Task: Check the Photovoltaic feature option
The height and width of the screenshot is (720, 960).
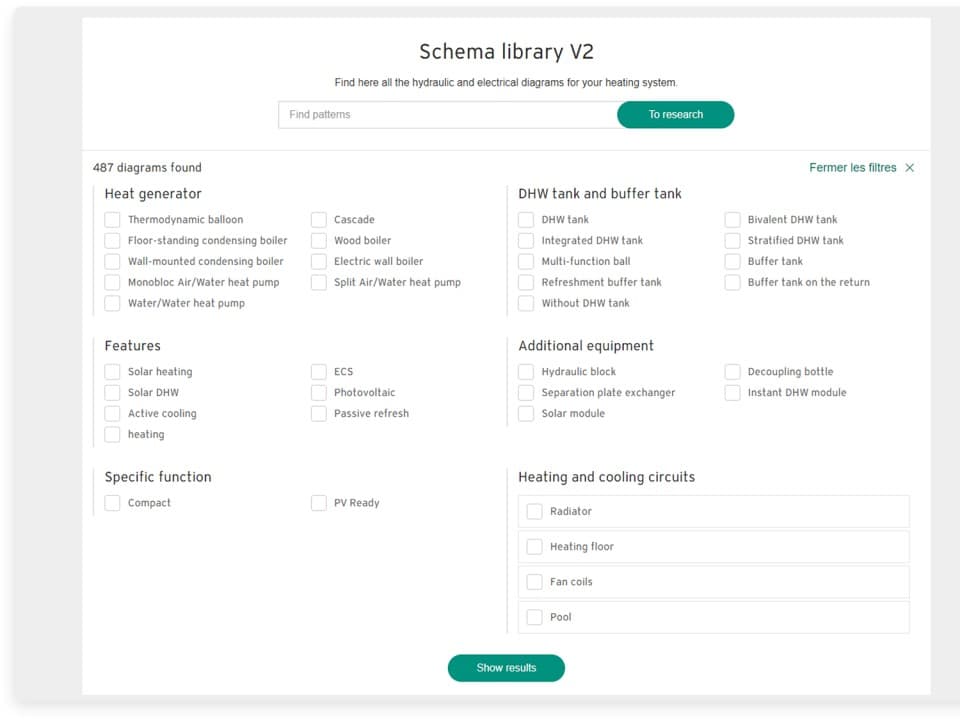Action: 318,392
